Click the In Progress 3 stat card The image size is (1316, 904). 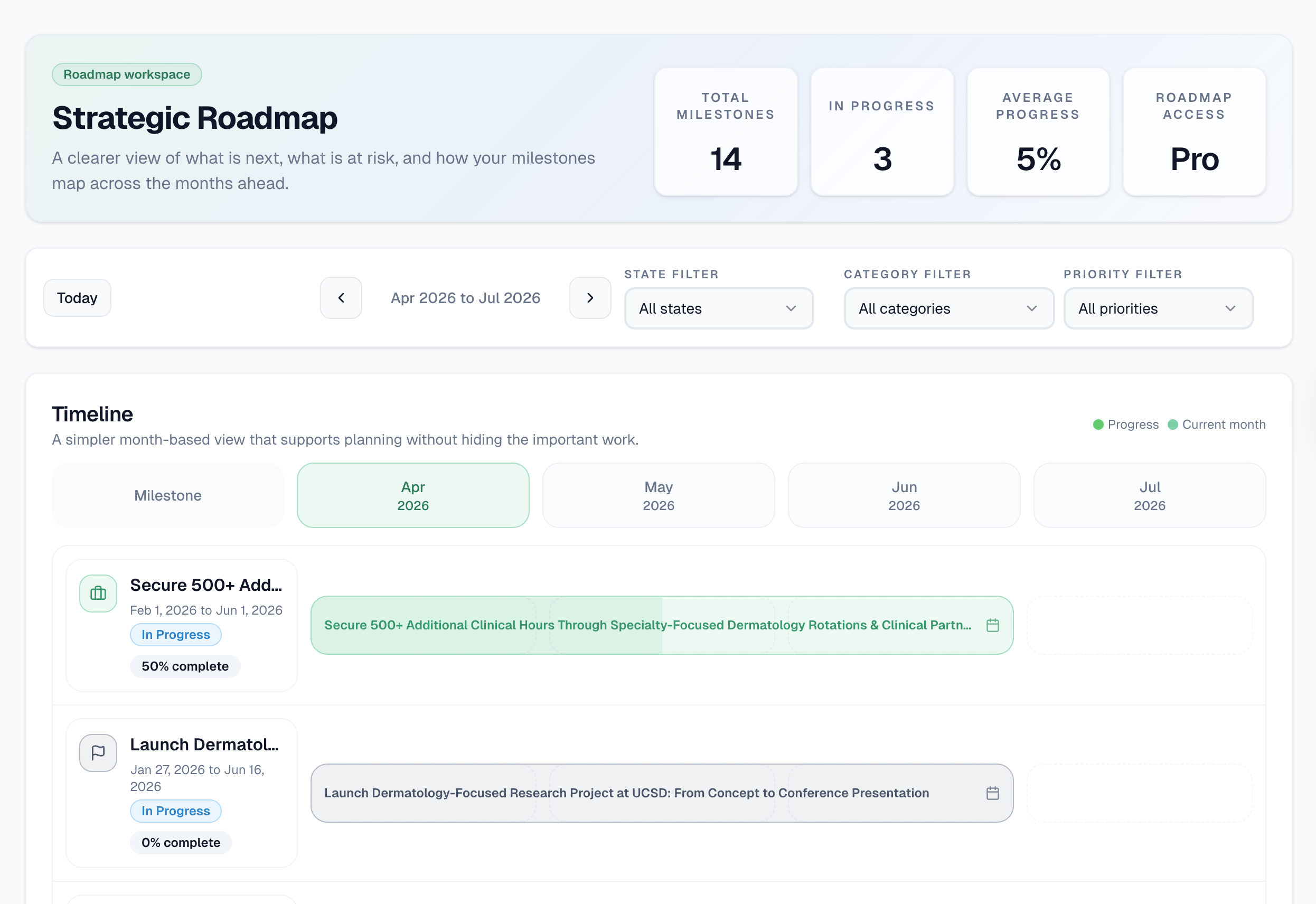pyautogui.click(x=882, y=132)
